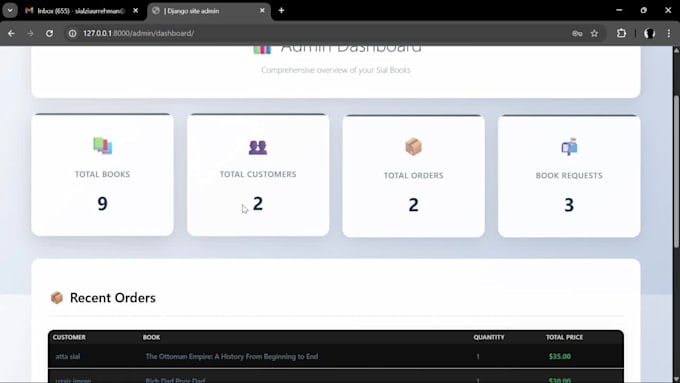Open the extensions puzzle icon

click(621, 33)
